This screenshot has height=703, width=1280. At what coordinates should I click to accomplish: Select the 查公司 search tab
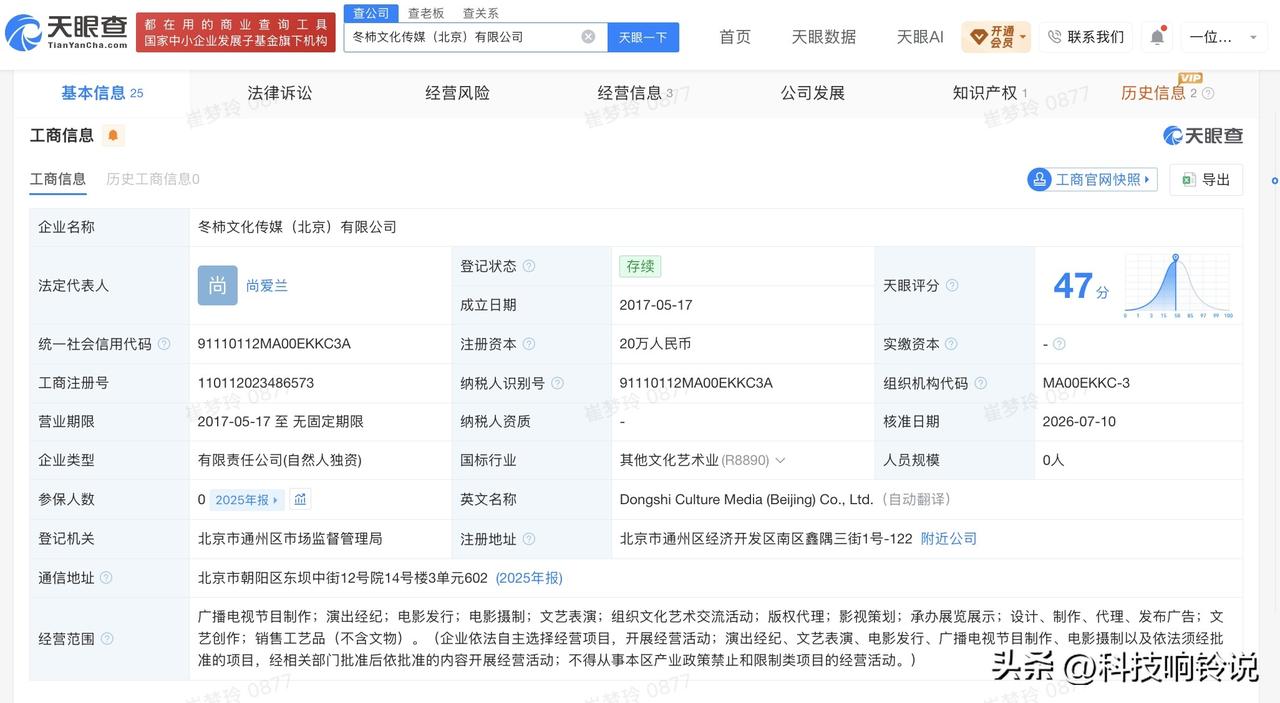372,13
